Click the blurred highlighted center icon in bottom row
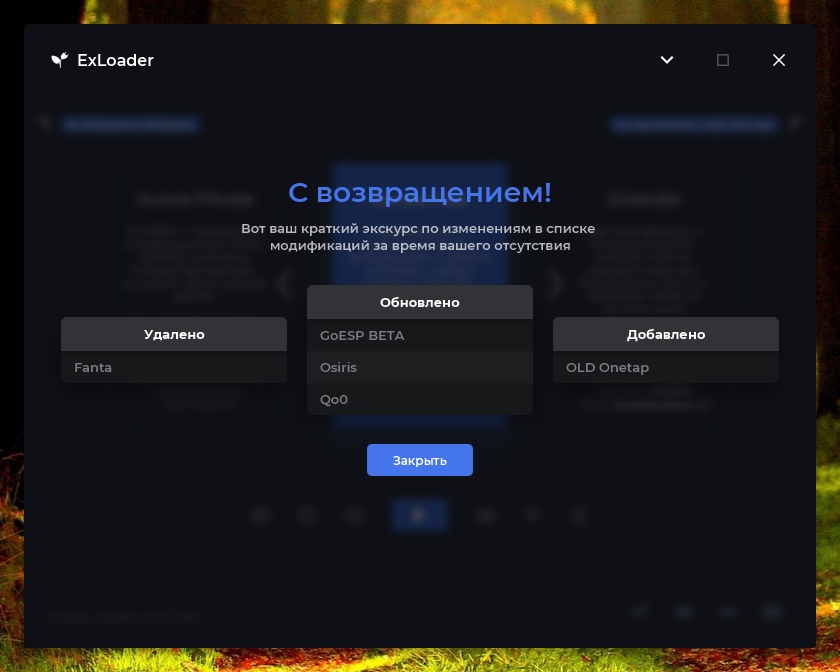The width and height of the screenshot is (840, 672). click(419, 515)
